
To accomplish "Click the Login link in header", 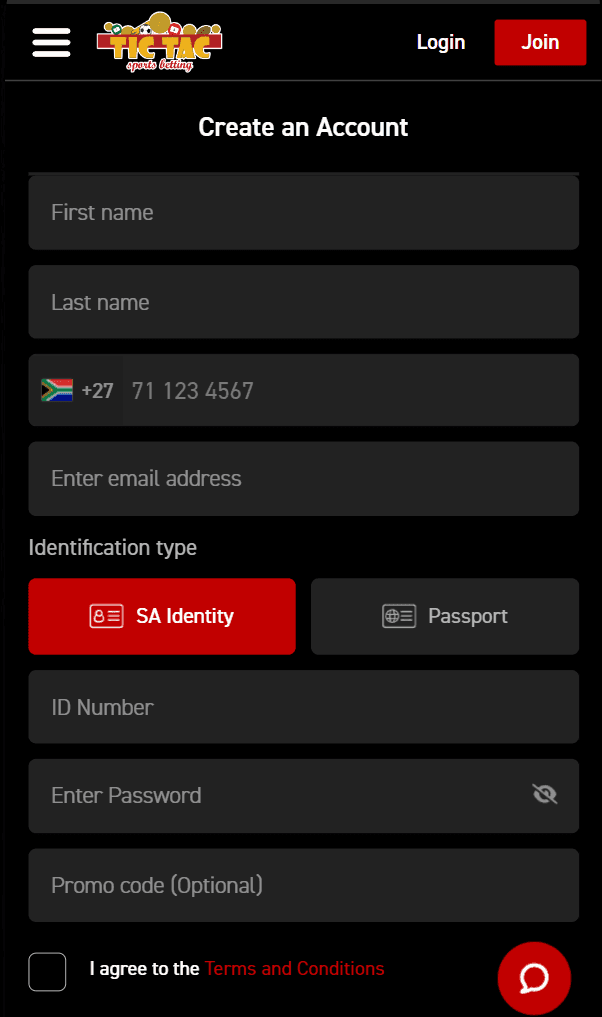I will 441,42.
